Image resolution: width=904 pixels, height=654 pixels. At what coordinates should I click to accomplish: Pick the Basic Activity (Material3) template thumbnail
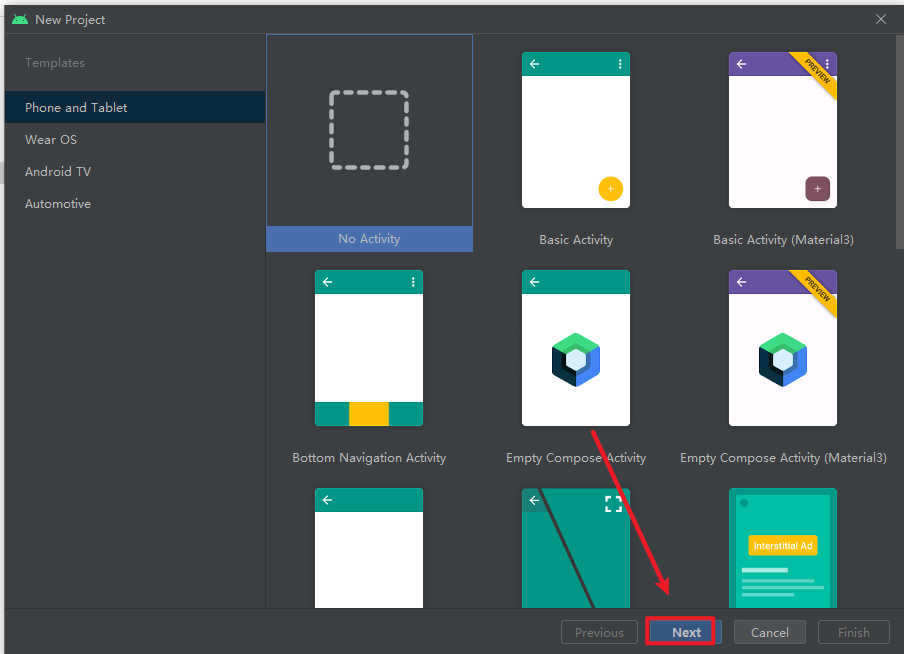pyautogui.click(x=782, y=130)
